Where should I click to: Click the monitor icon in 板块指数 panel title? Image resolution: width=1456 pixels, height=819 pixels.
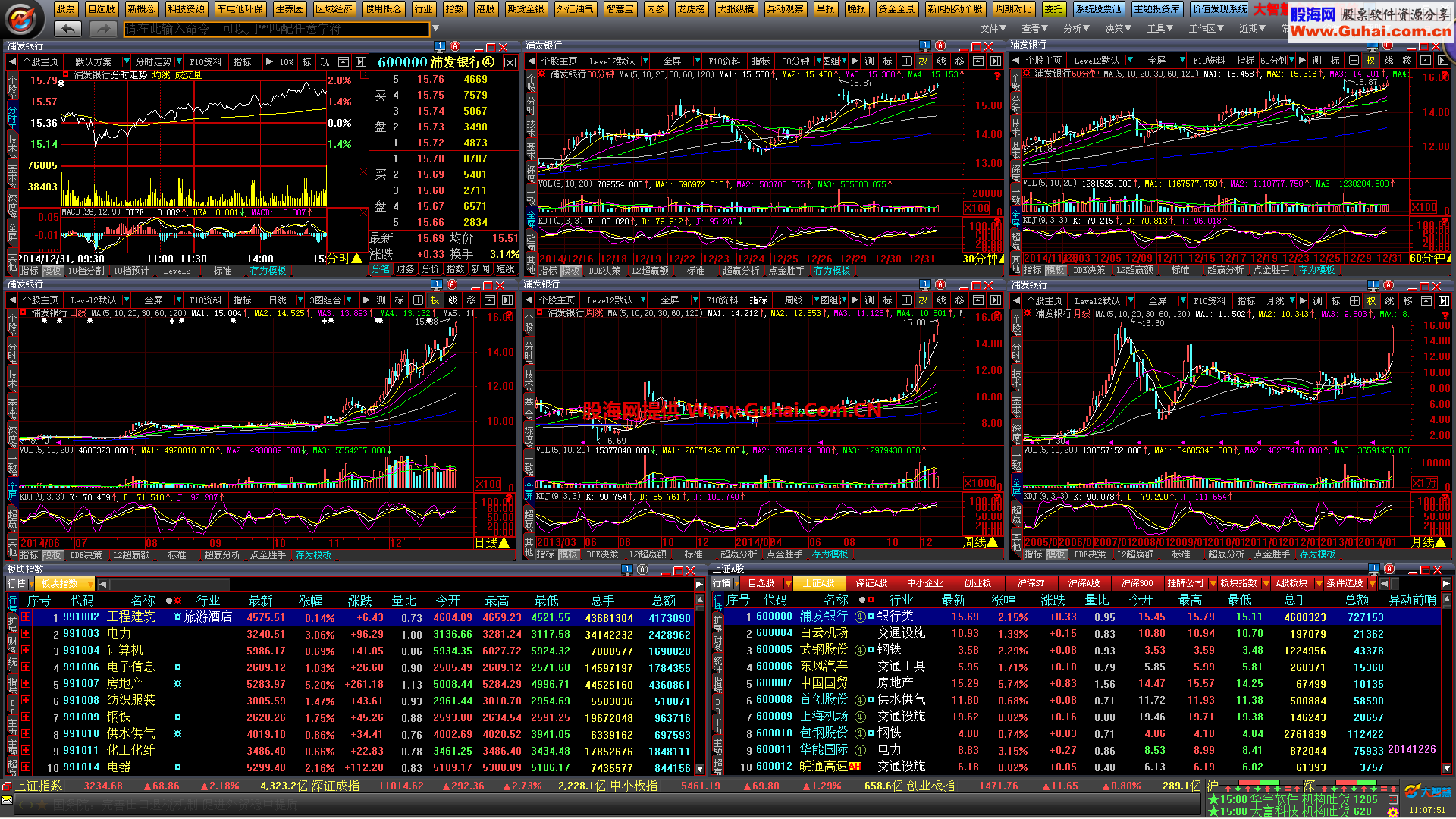627,570
